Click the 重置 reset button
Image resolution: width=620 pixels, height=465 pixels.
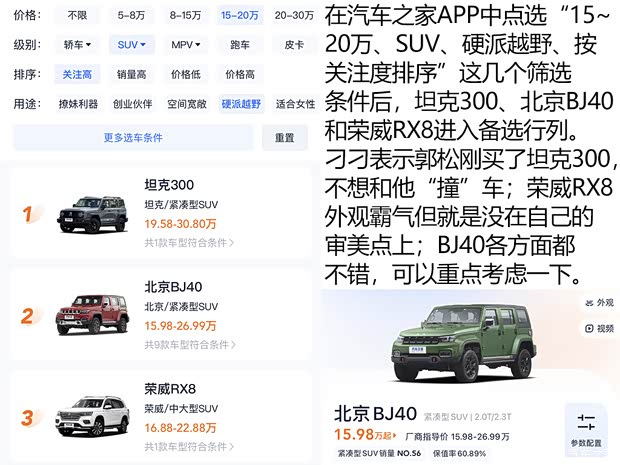tap(285, 138)
